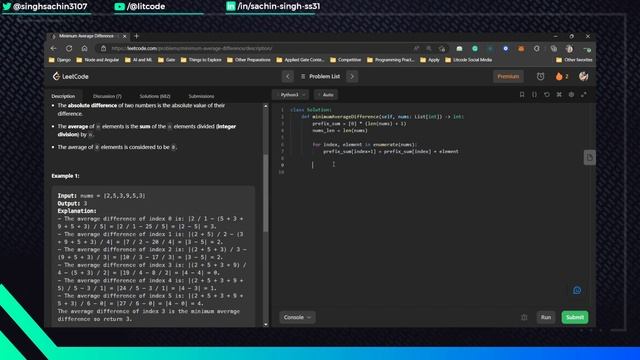This screenshot has height=360, width=640.
Task: Click the curly braces format code icon
Action: [x=534, y=95]
